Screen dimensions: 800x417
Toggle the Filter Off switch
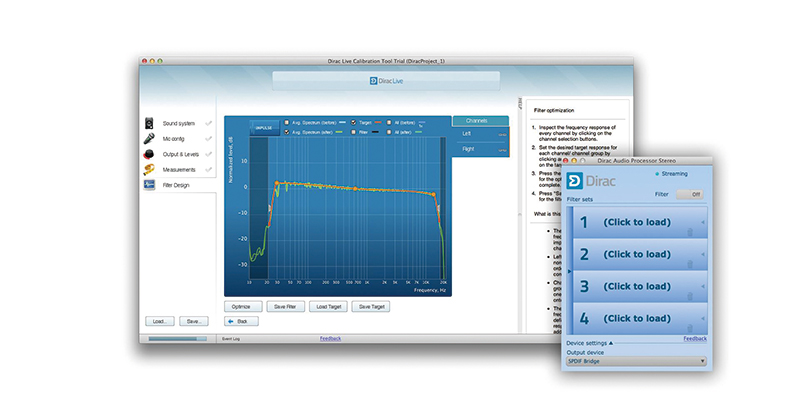click(691, 194)
